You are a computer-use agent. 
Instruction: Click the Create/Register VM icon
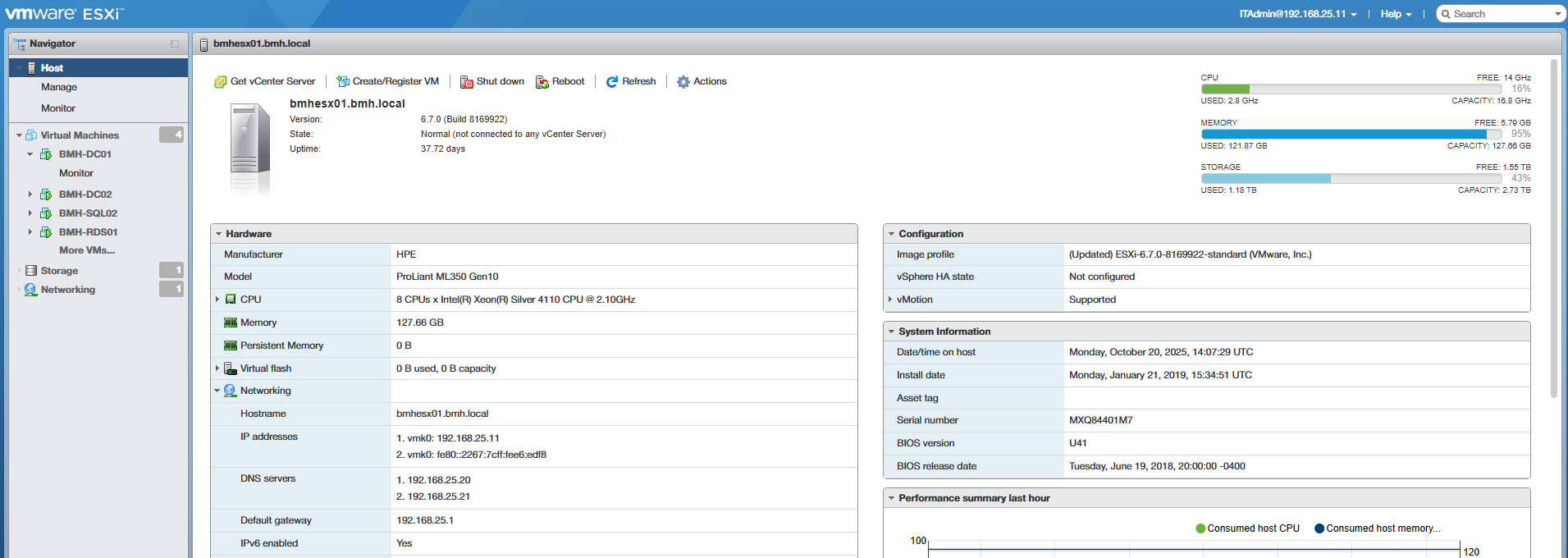coord(343,82)
